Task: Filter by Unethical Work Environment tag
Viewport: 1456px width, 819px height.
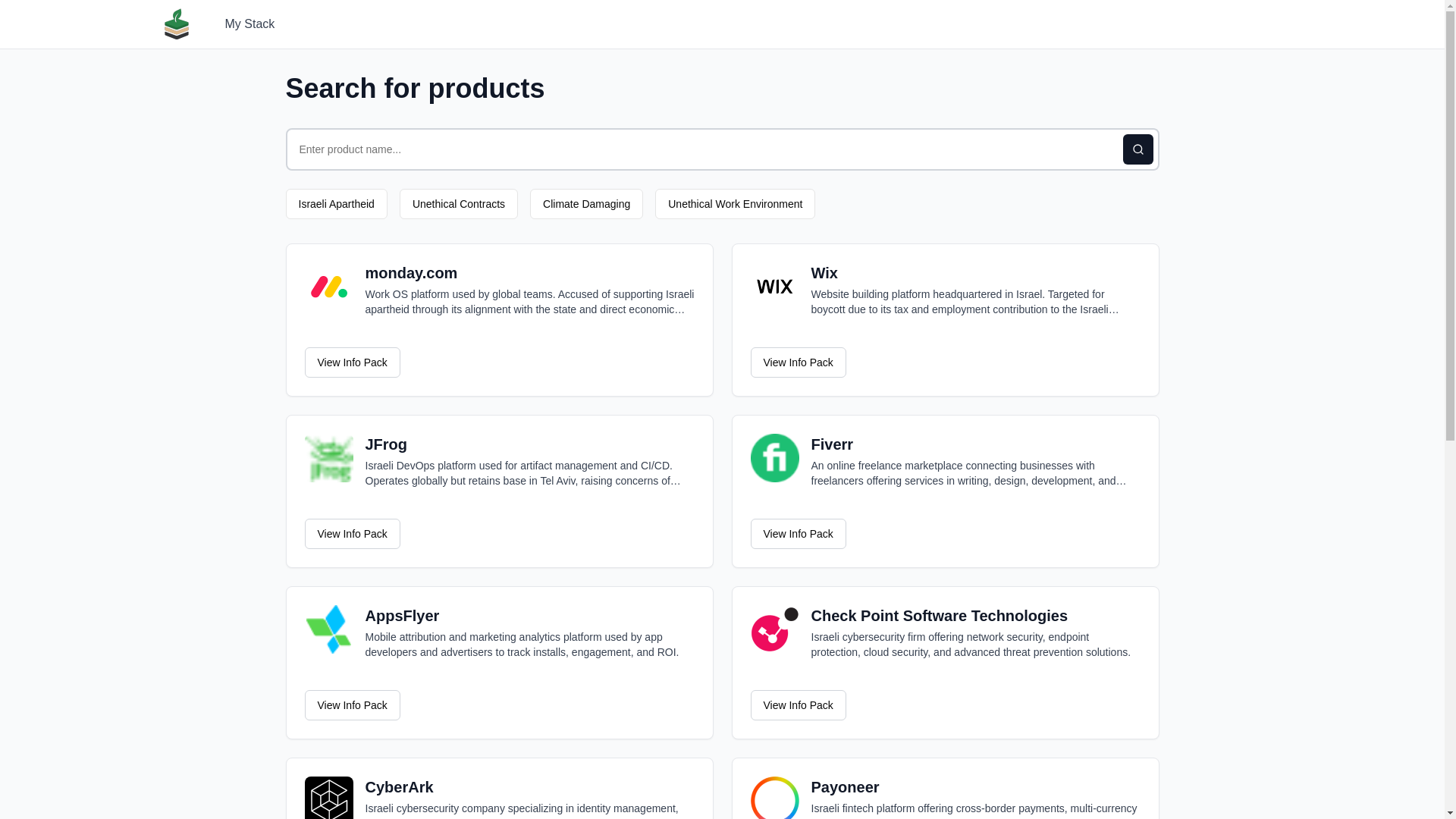Action: pyautogui.click(x=735, y=204)
